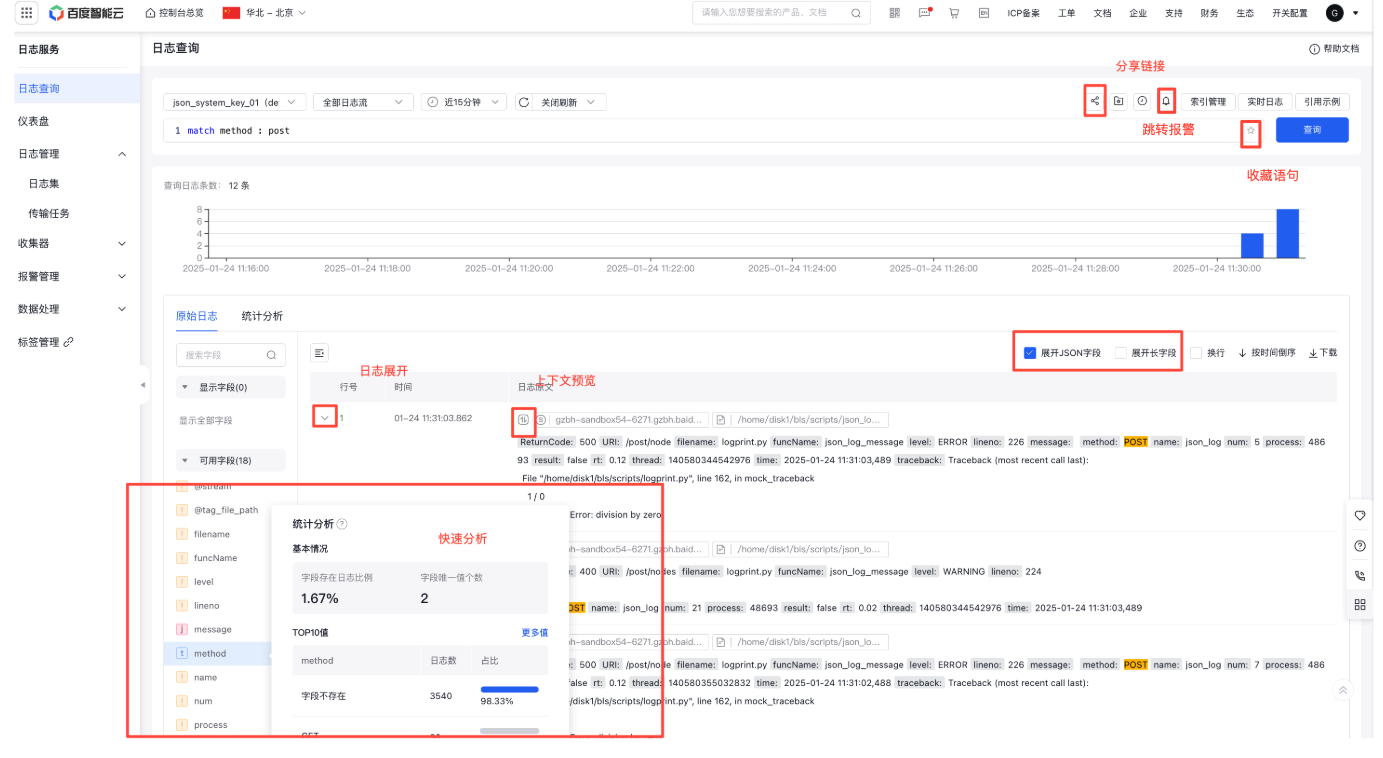Screen dimensions: 1383x758
Task: Enable the 换行 checkbox
Action: point(1196,353)
